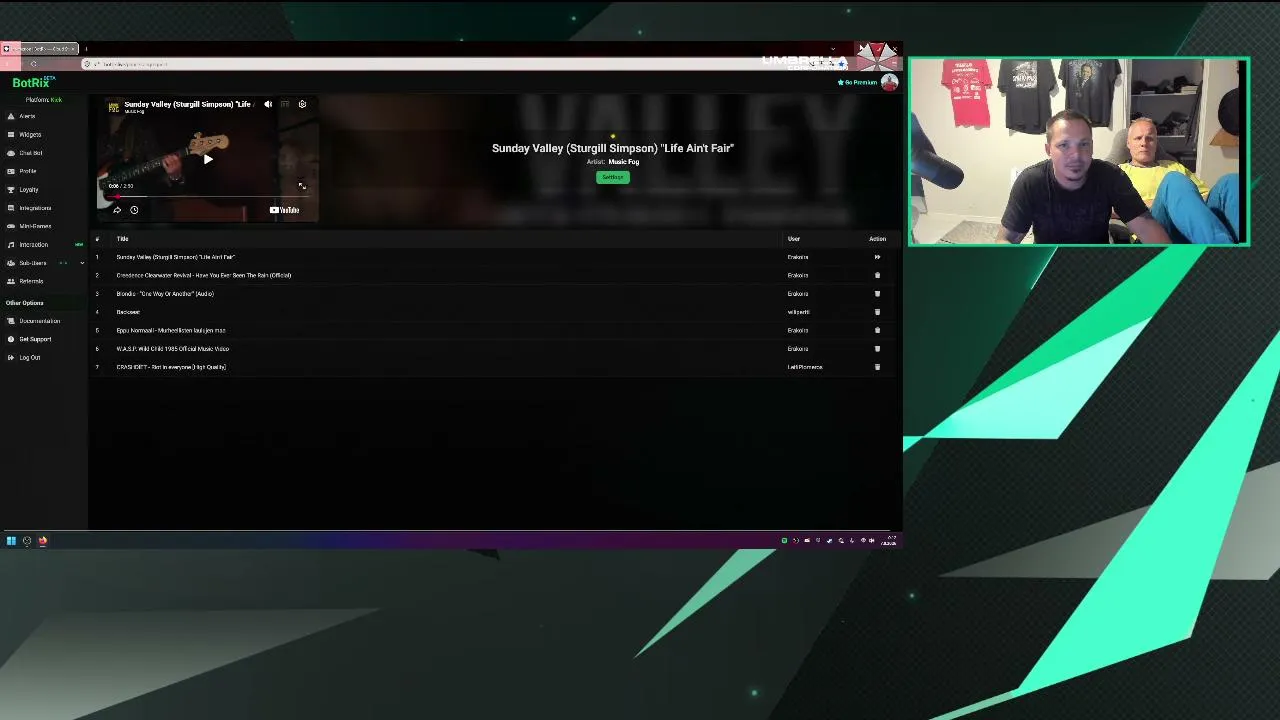Open the user avatar menu

click(x=889, y=83)
